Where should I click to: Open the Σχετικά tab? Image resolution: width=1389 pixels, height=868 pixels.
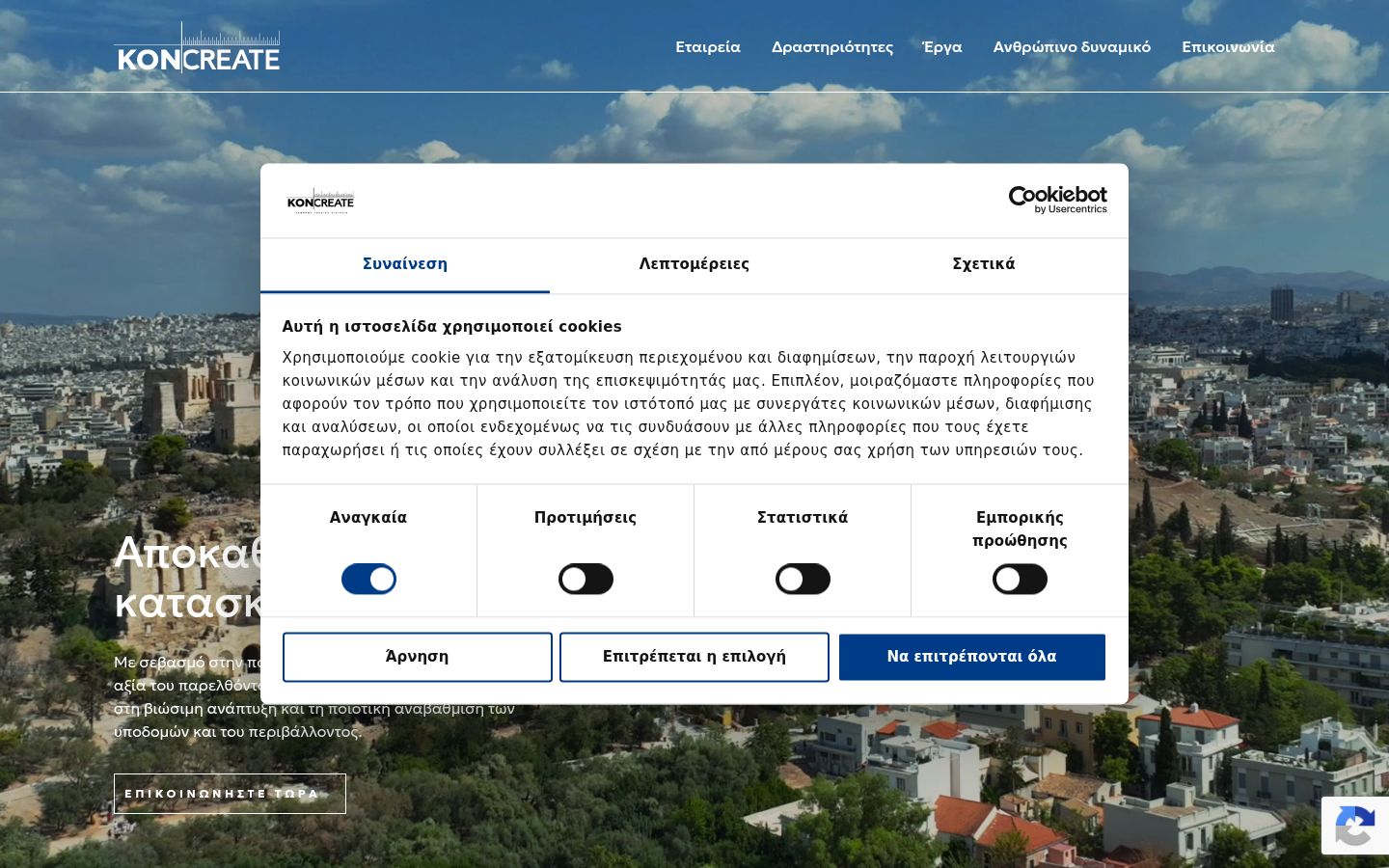[984, 265]
